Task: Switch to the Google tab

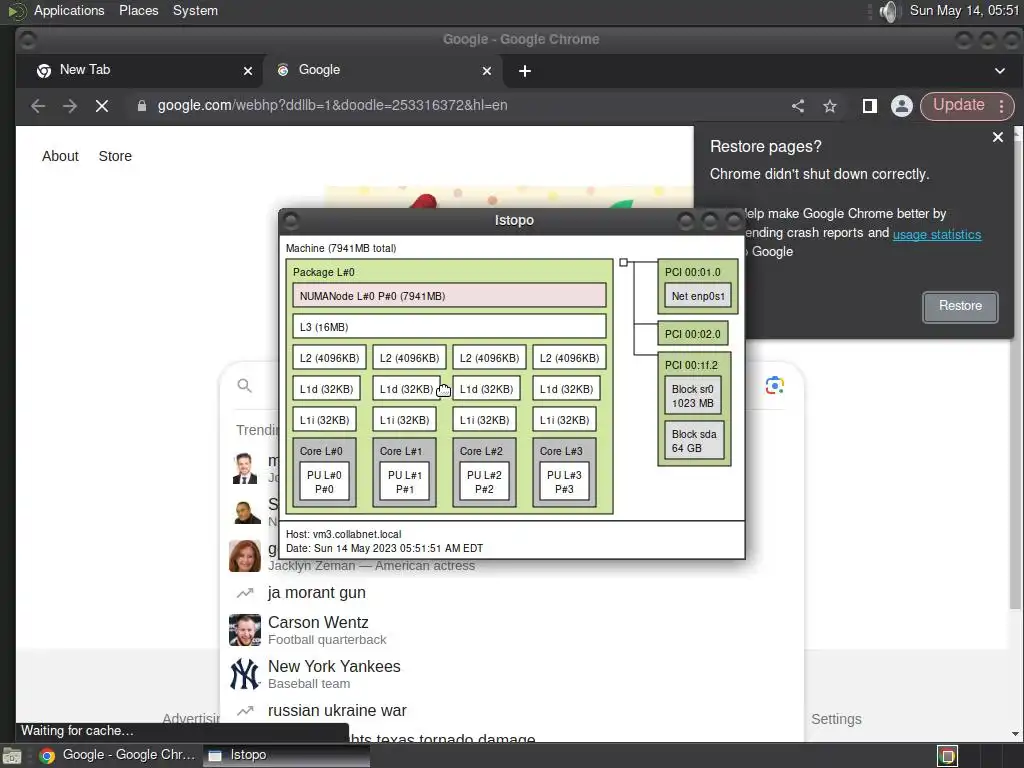Action: click(x=383, y=71)
